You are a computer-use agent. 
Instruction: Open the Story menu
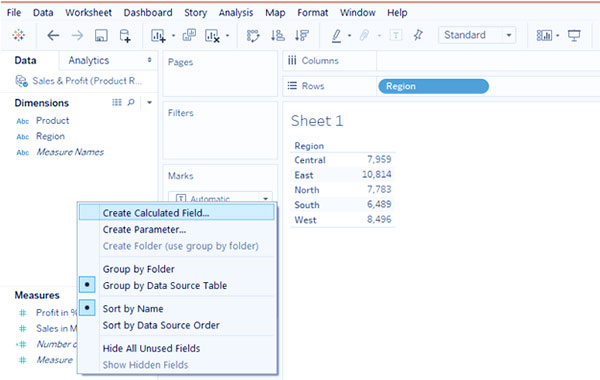click(196, 13)
